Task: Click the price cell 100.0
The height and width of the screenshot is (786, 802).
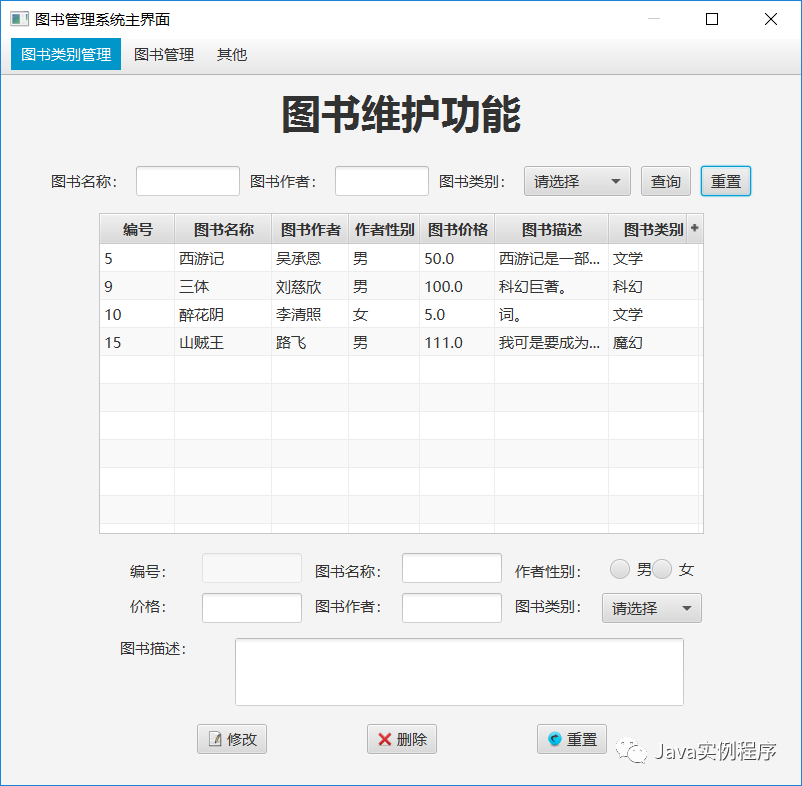Action: coord(457,286)
